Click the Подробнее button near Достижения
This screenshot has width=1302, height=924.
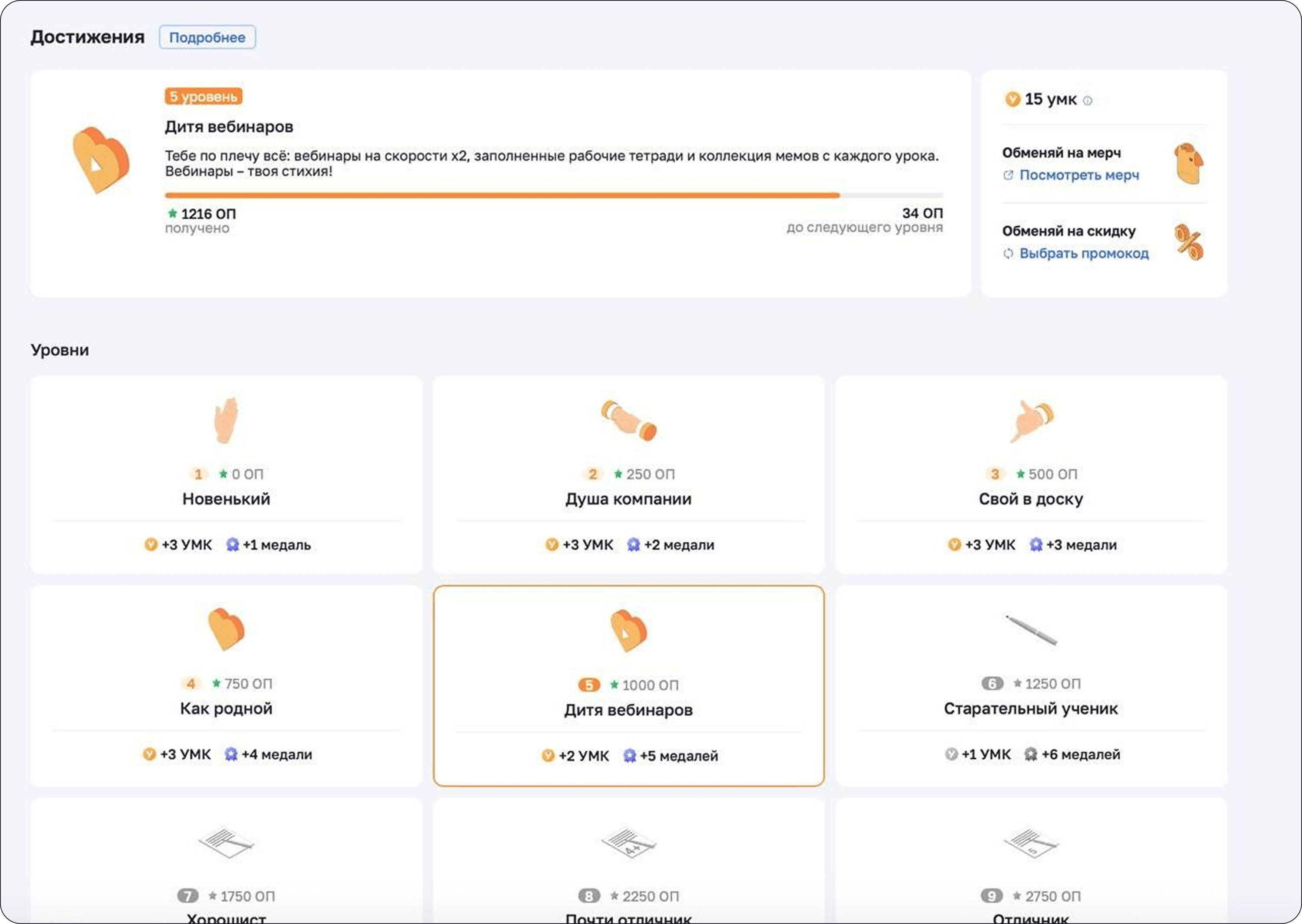click(x=207, y=38)
